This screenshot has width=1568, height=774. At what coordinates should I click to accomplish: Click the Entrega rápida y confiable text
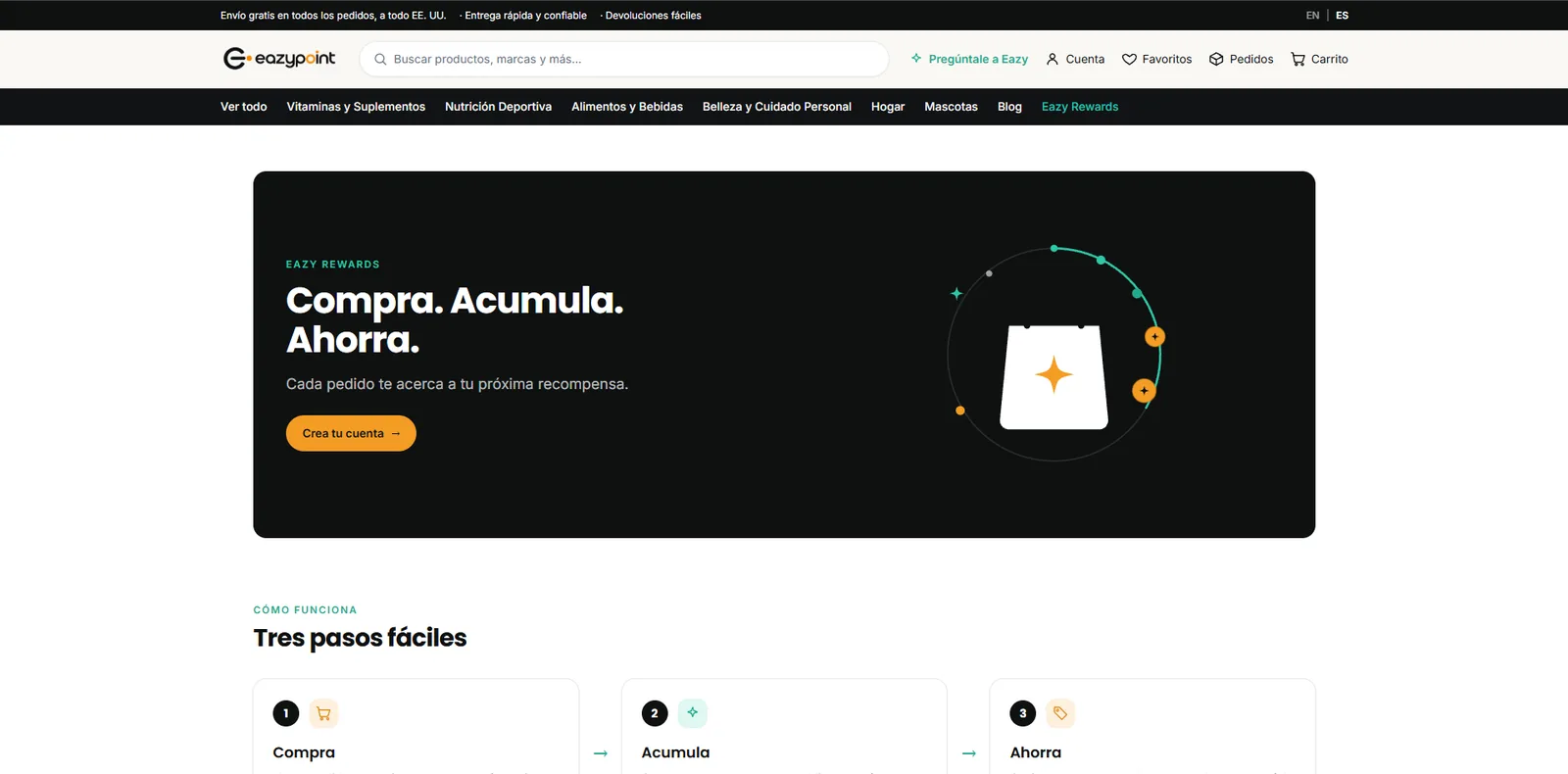pyautogui.click(x=525, y=16)
